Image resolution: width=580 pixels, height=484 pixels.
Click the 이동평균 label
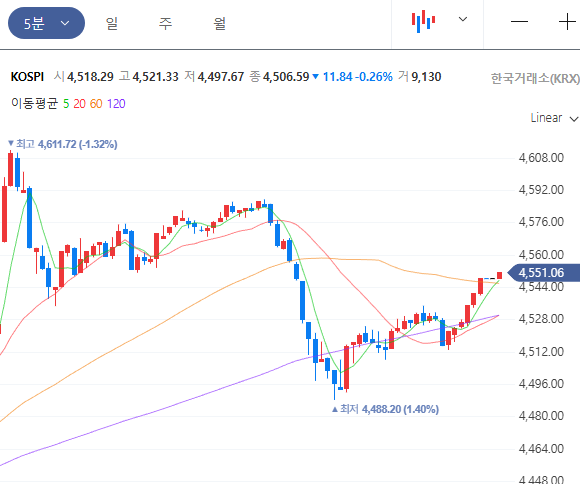coord(34,103)
